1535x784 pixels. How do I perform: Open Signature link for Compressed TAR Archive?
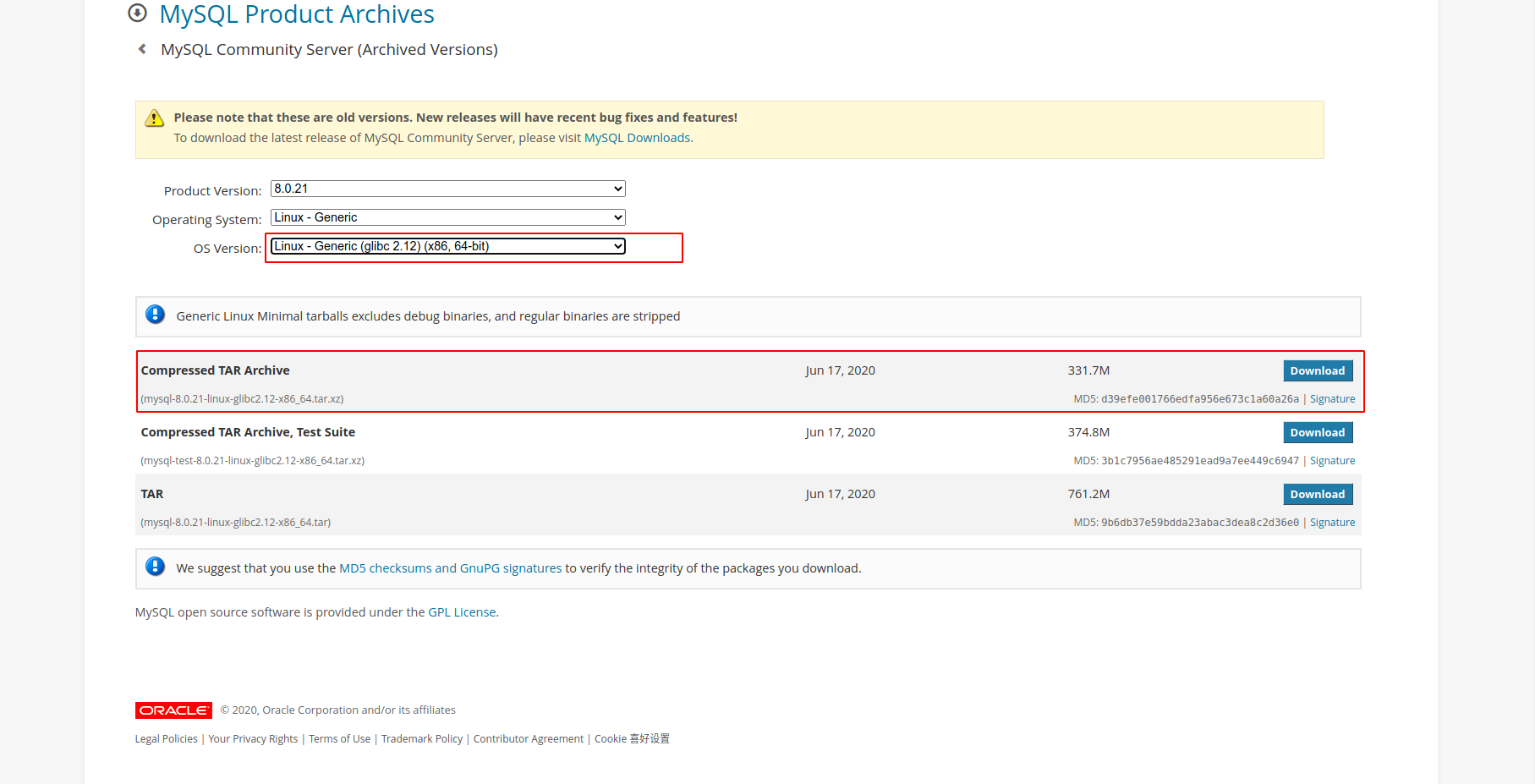point(1332,399)
